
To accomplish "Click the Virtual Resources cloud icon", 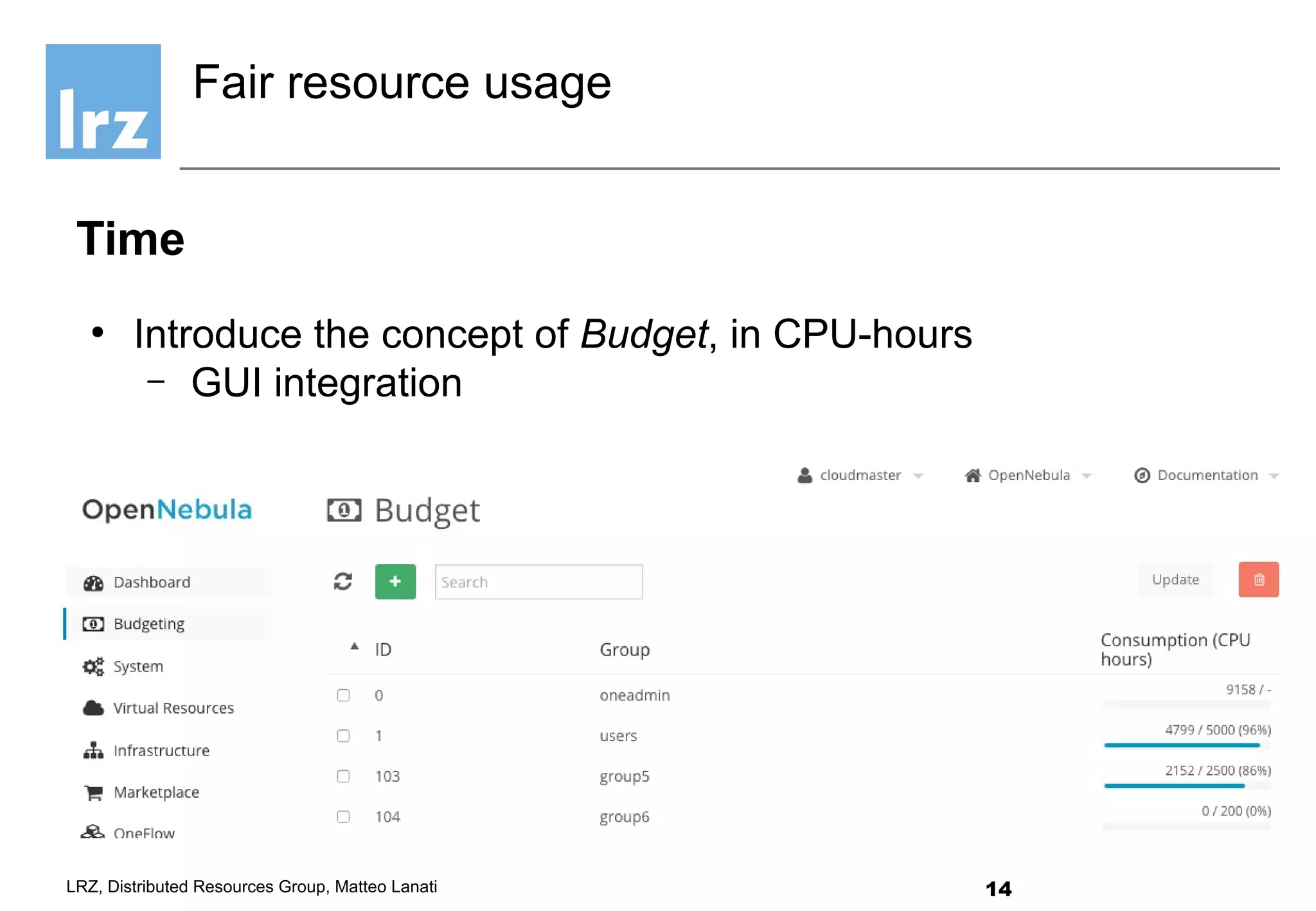I will pos(93,708).
